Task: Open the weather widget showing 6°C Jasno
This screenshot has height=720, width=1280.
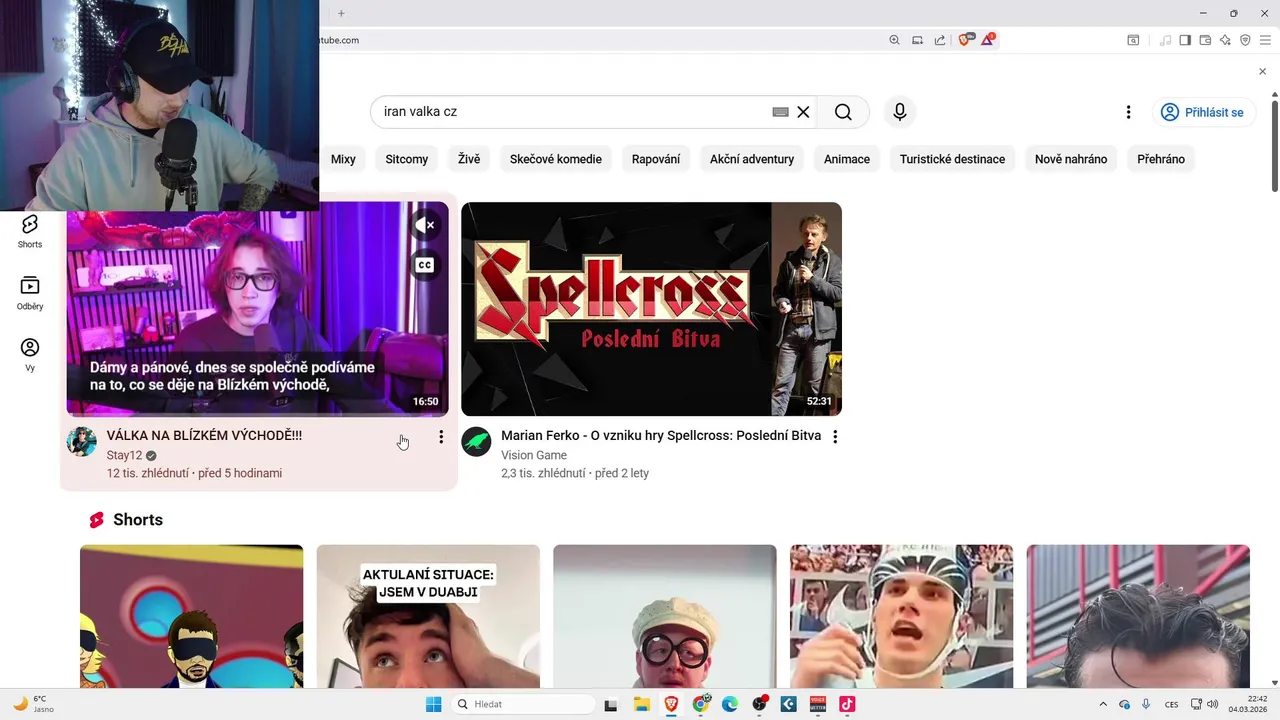Action: (x=34, y=704)
